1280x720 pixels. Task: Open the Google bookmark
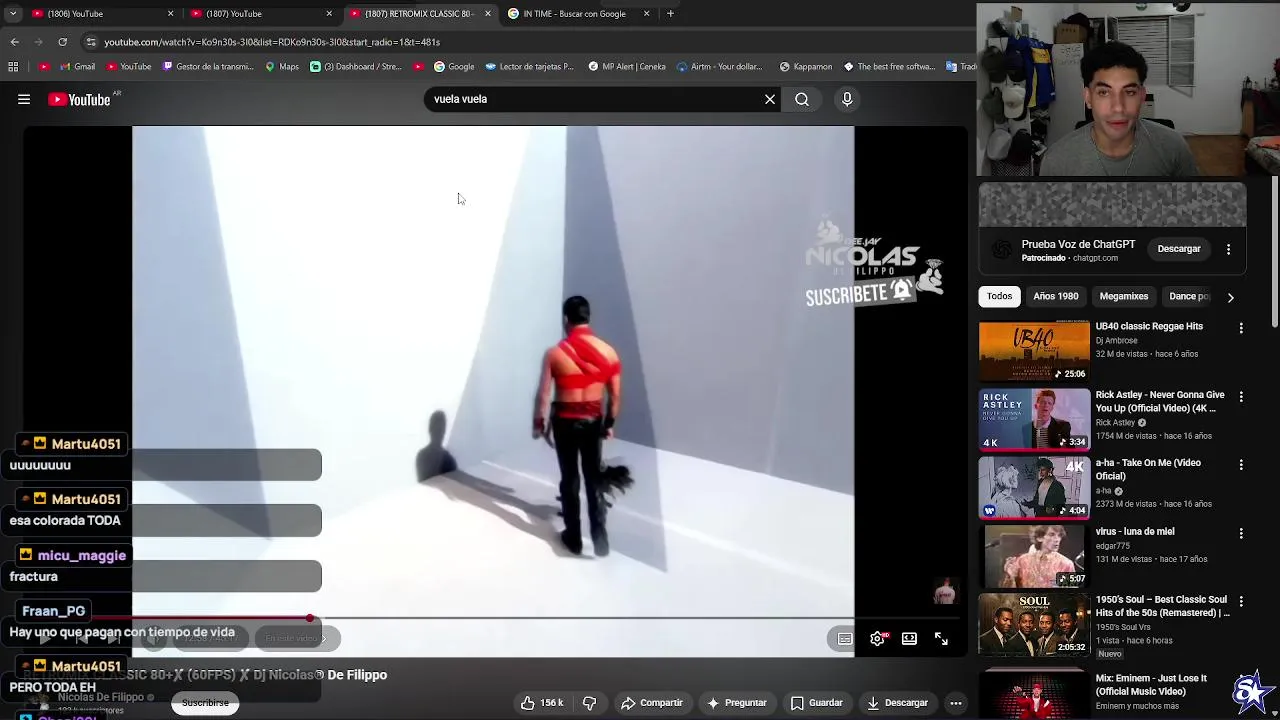click(x=454, y=67)
